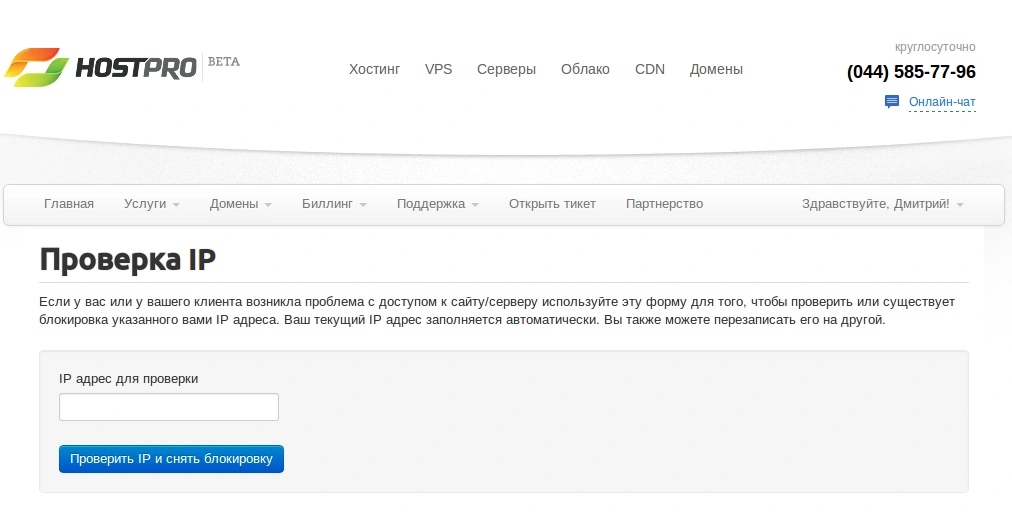This screenshot has height=517, width=1012.
Task: Click Проверить IP и снять блокировку button
Action: [x=171, y=459]
